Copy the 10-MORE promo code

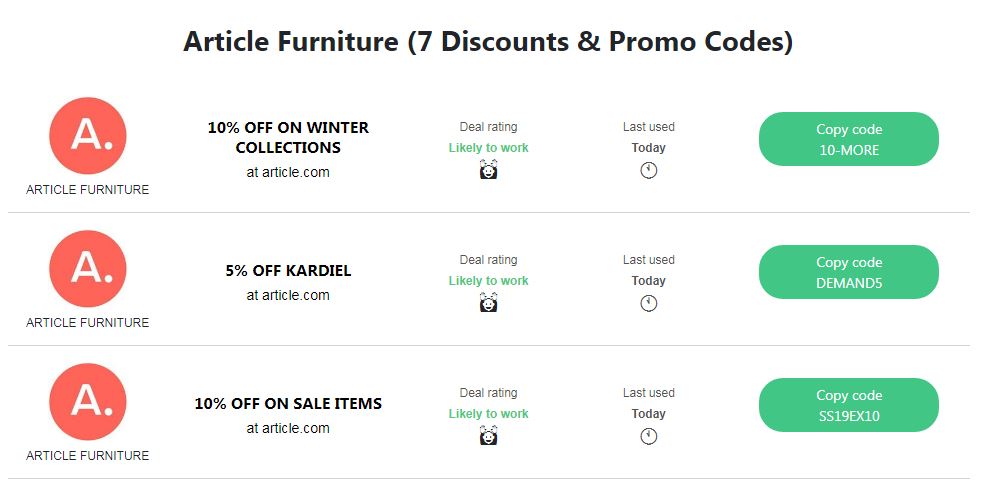(x=849, y=139)
